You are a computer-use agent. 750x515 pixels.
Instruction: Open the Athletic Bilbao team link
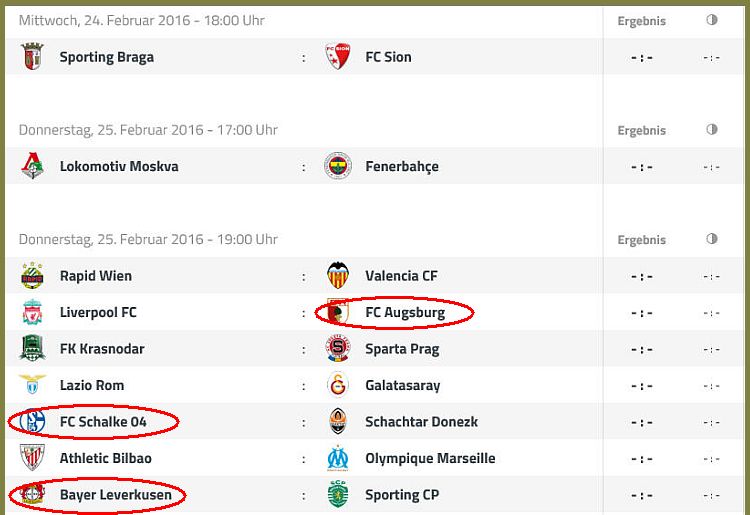click(106, 458)
